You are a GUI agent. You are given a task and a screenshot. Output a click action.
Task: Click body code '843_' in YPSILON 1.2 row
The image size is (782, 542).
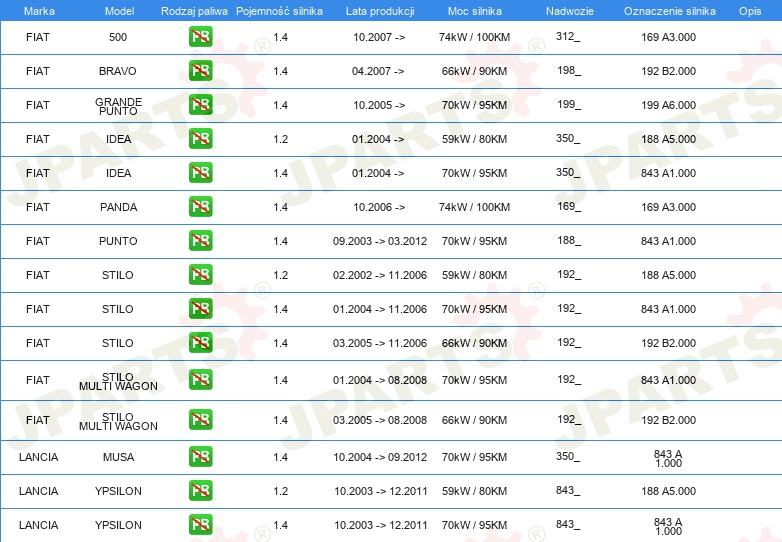point(568,490)
